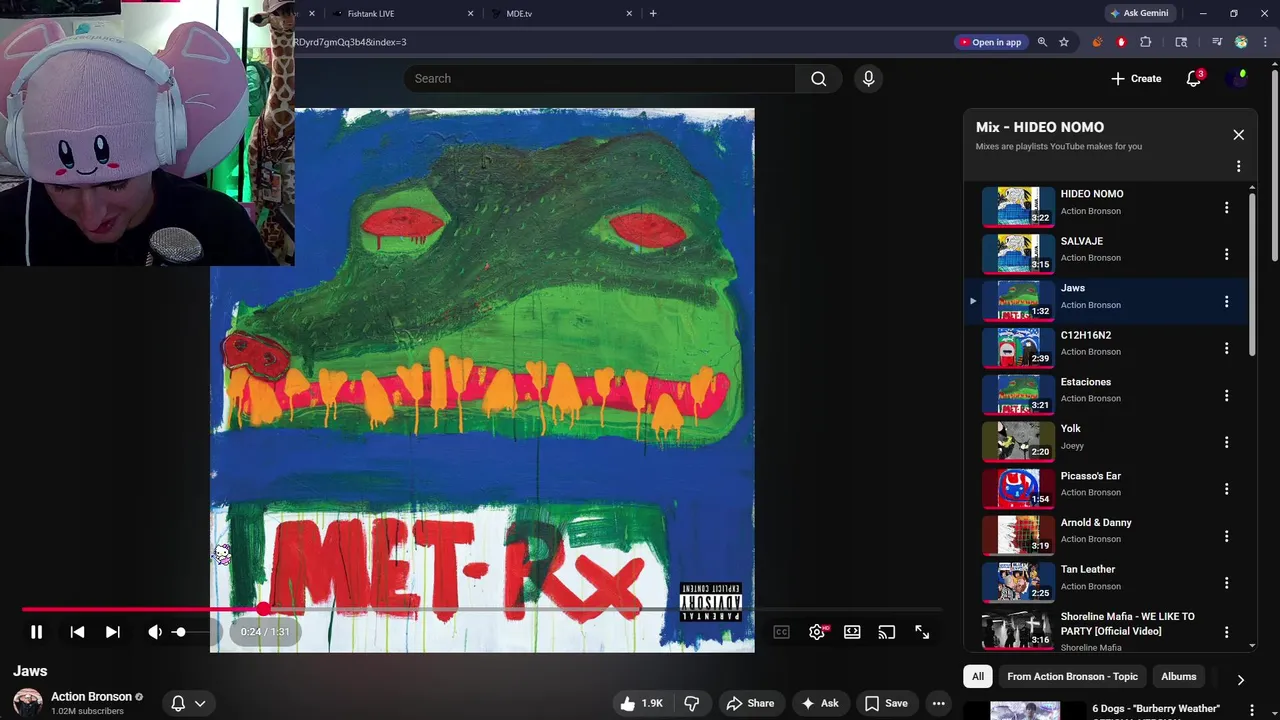Open YouTube notifications bell
This screenshot has height=720, width=1280.
point(1193,78)
